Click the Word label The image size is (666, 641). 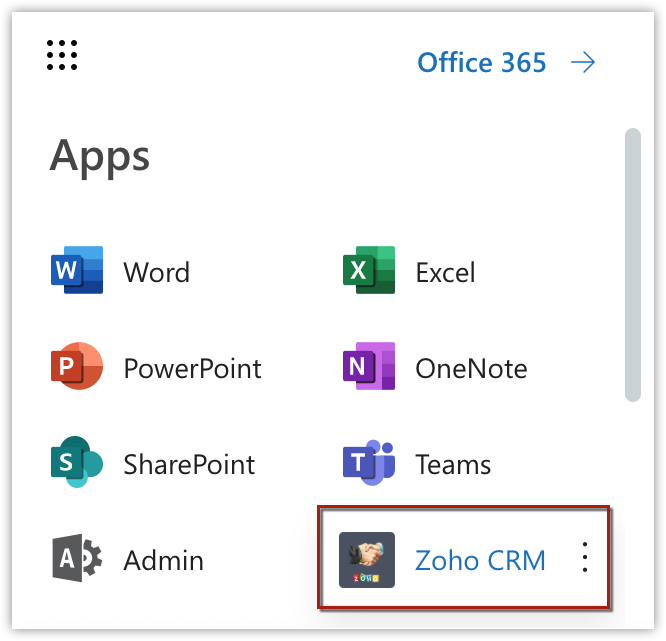[x=157, y=272]
